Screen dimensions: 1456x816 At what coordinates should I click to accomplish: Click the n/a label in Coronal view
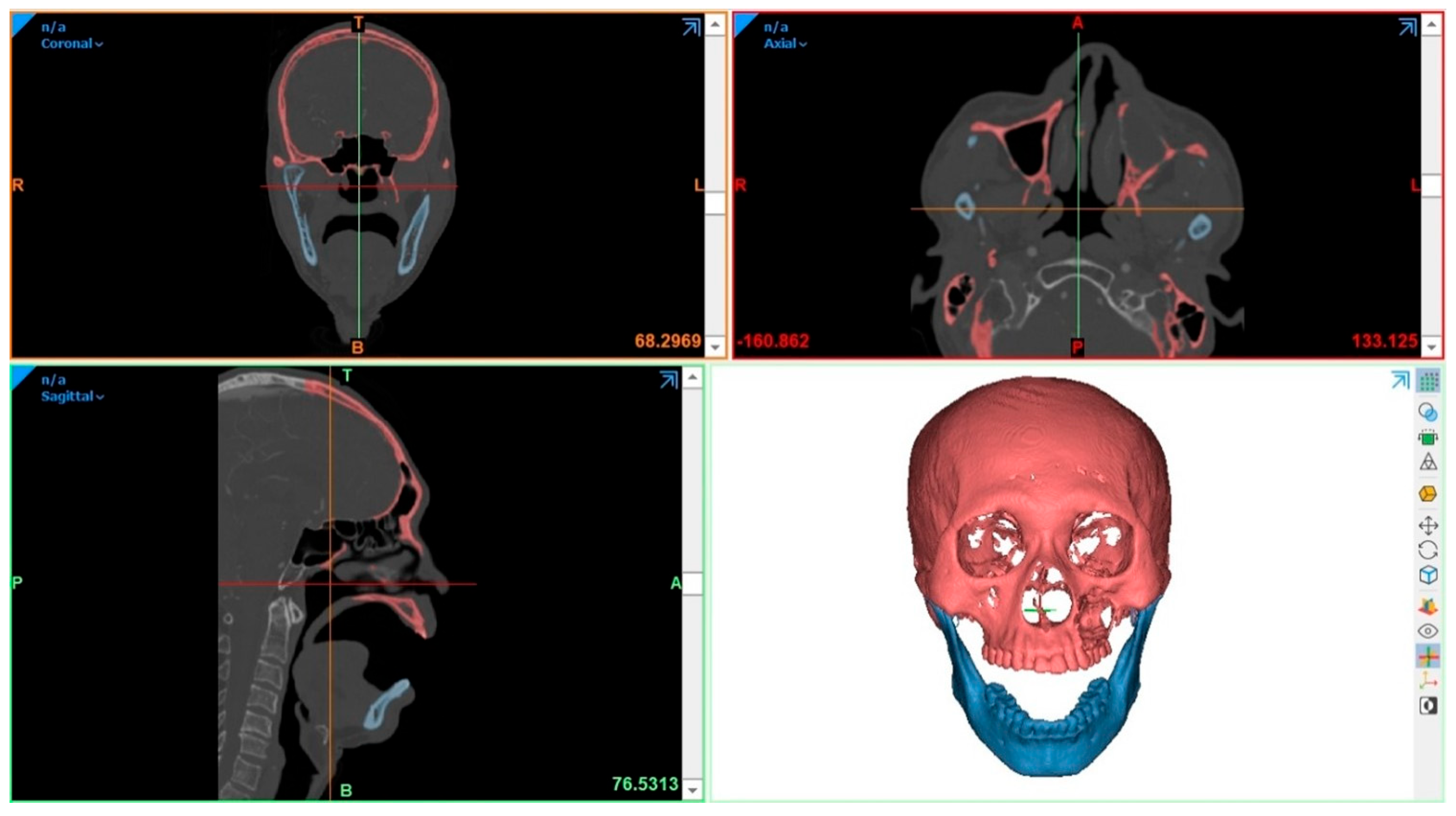[x=53, y=26]
